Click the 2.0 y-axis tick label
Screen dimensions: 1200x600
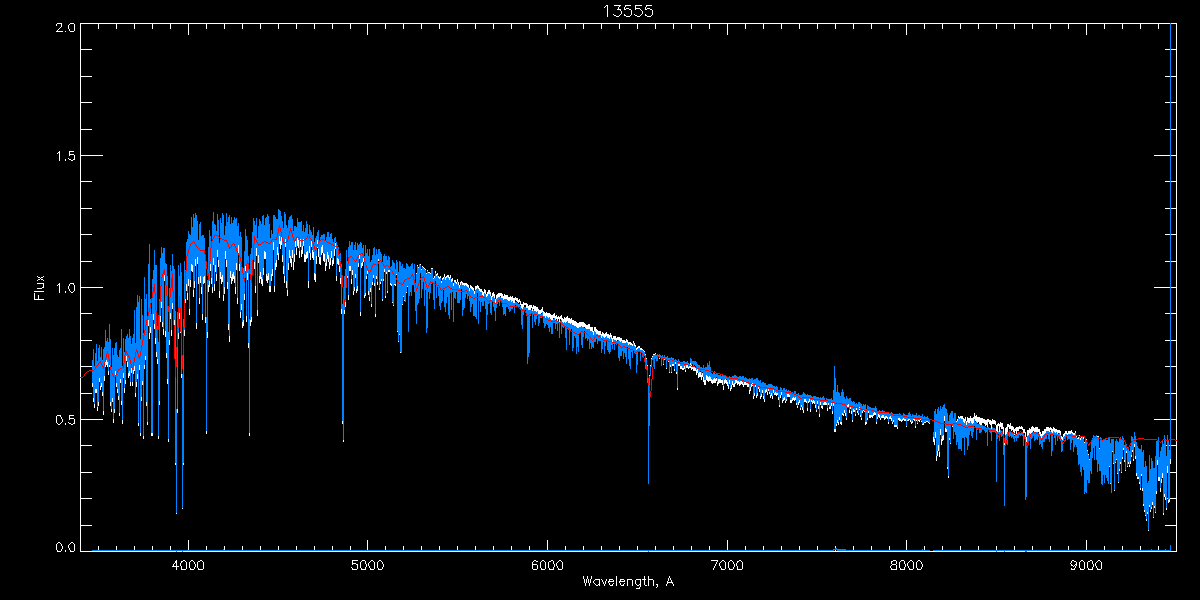pyautogui.click(x=66, y=28)
